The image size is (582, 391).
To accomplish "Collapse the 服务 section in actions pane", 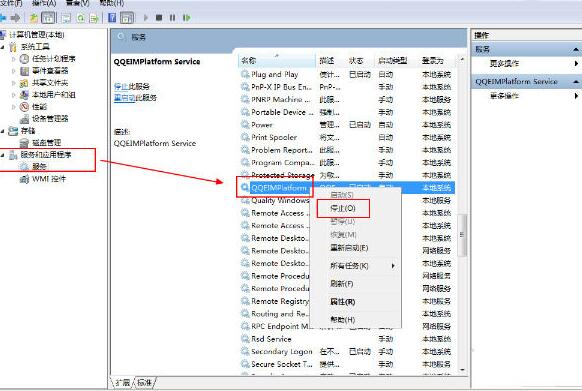I will point(576,49).
